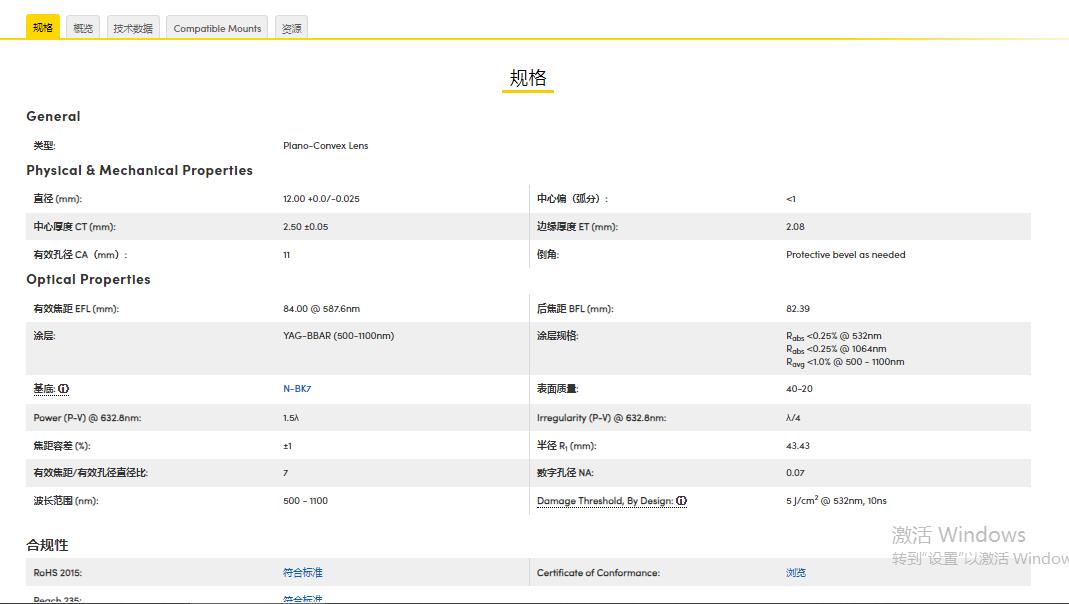View the Compatible Mounts tab
Image resolution: width=1069 pixels, height=604 pixels.
[x=216, y=28]
